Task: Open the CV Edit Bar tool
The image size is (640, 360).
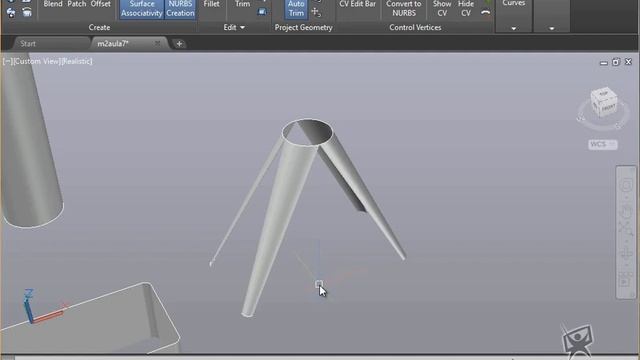Action: [358, 4]
